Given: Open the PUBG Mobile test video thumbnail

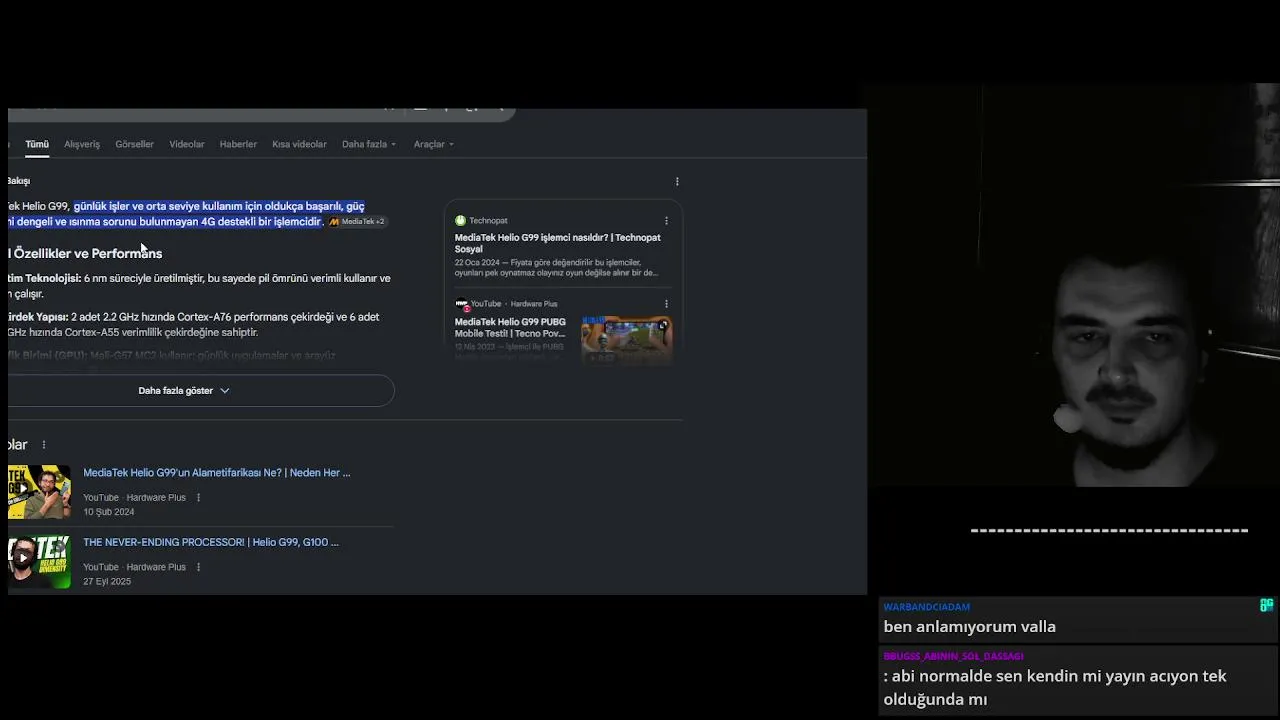Looking at the screenshot, I should pos(627,340).
